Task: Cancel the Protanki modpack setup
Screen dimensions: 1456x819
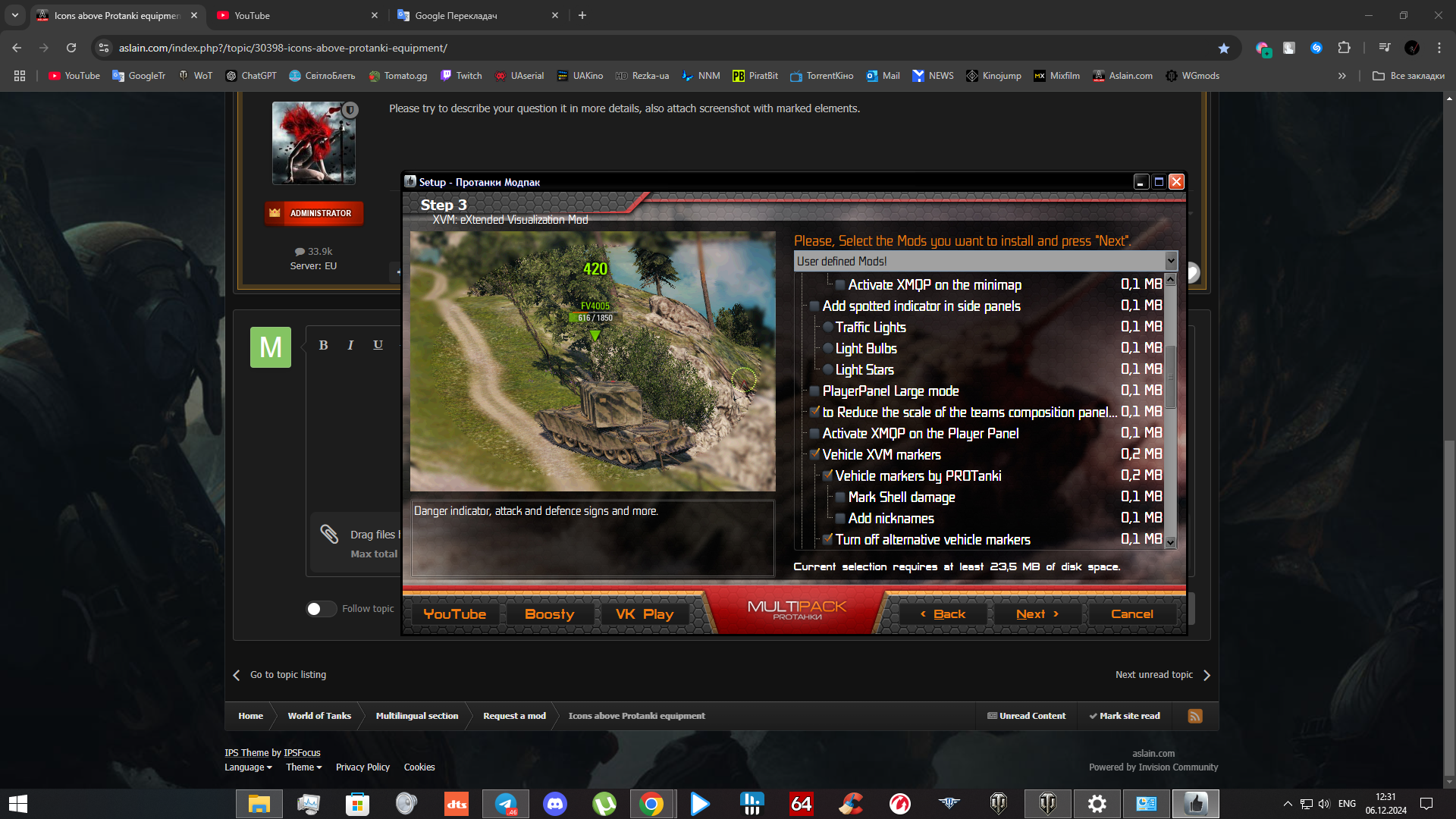Action: 1132,614
